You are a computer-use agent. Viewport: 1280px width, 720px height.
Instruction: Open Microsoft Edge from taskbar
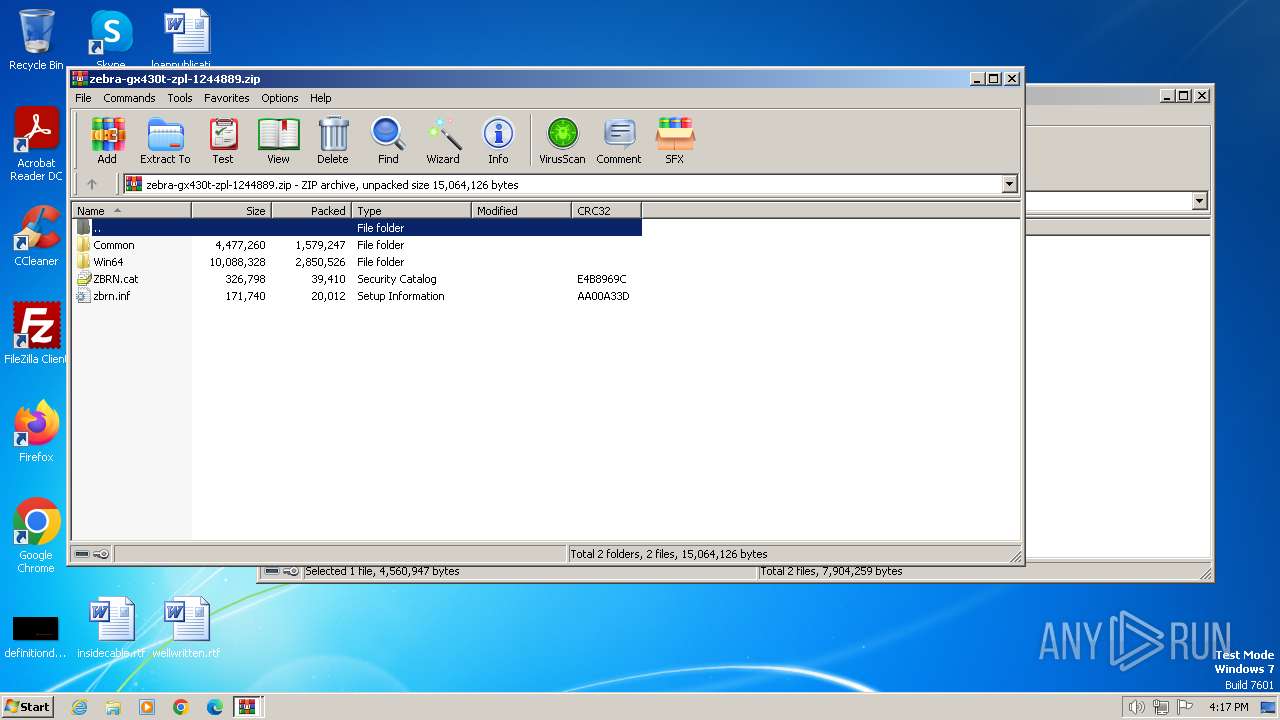pos(214,707)
